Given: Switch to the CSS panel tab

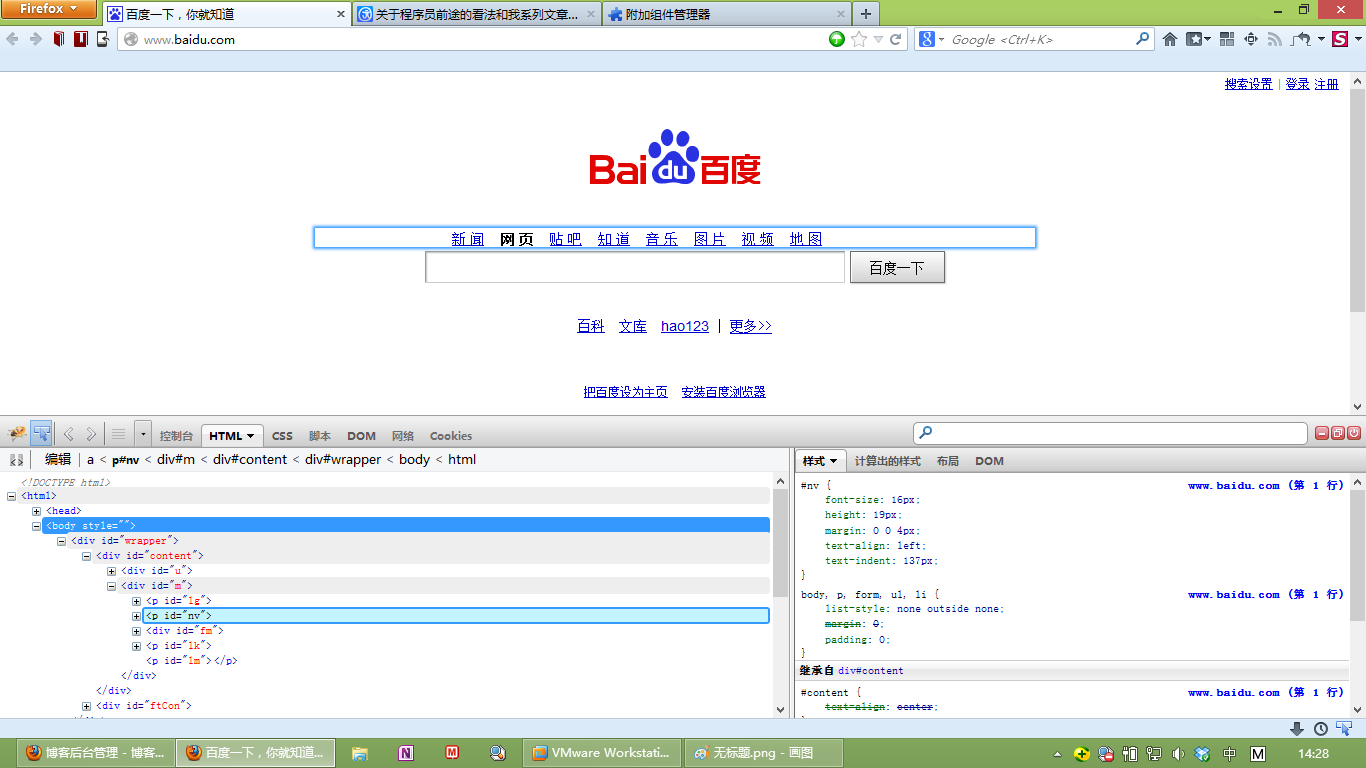Looking at the screenshot, I should 283,436.
